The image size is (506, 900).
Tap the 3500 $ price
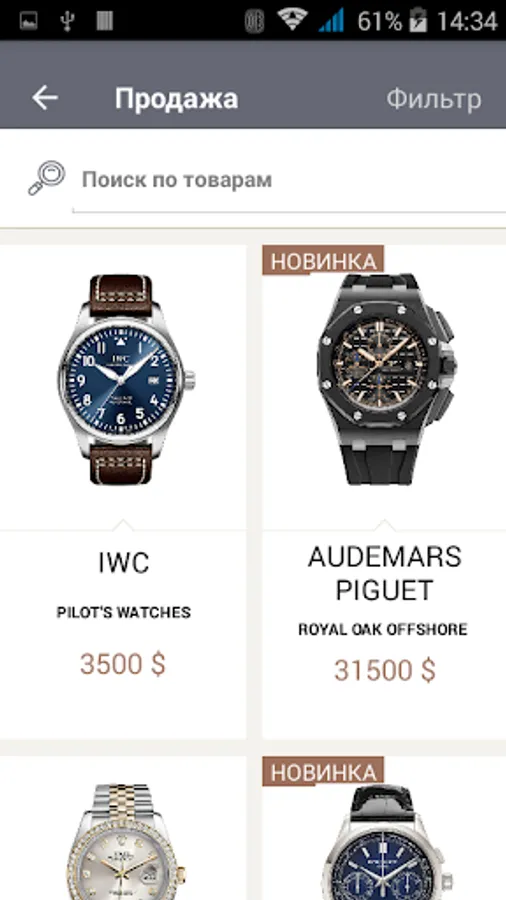click(x=123, y=664)
